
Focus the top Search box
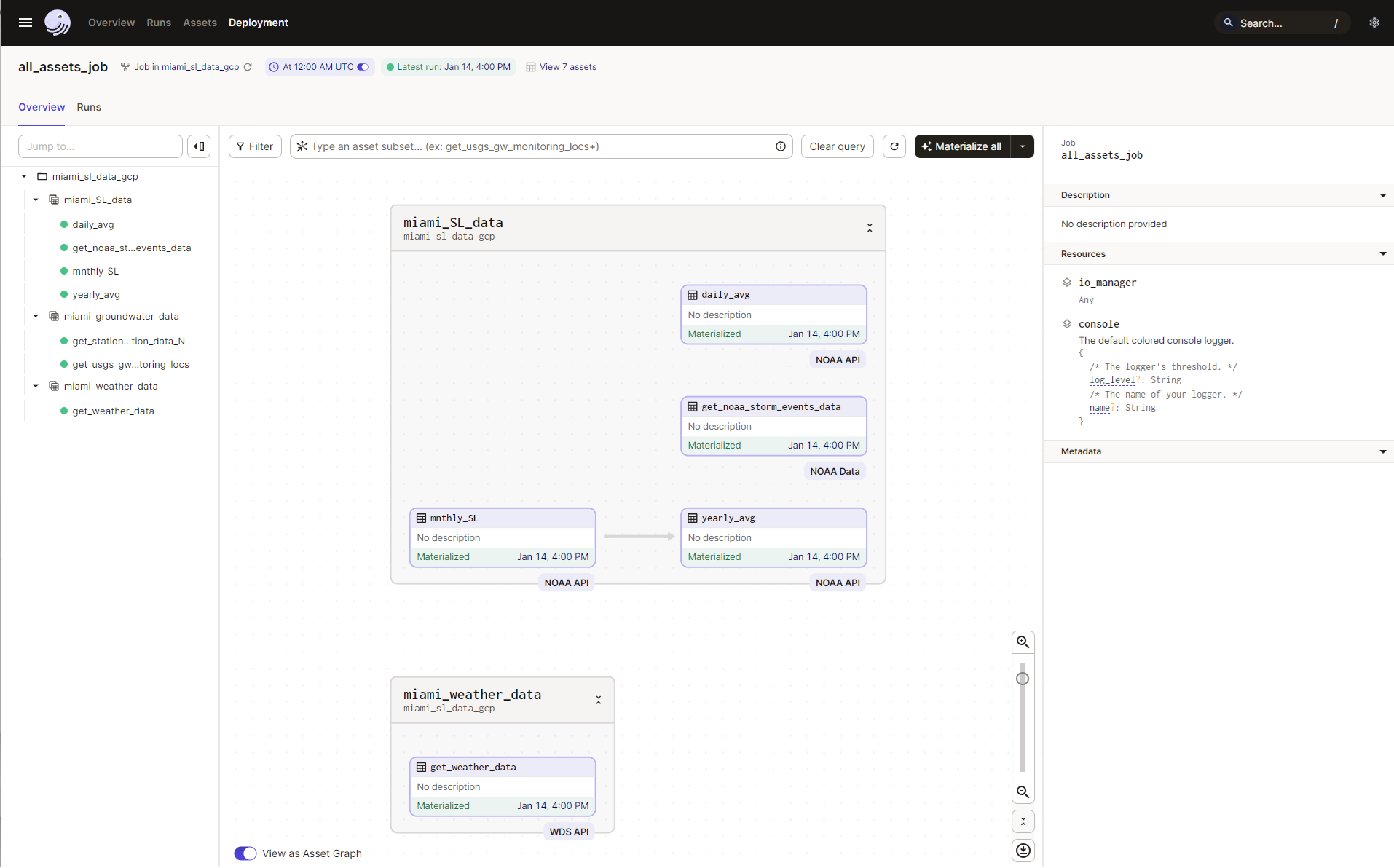click(1283, 23)
